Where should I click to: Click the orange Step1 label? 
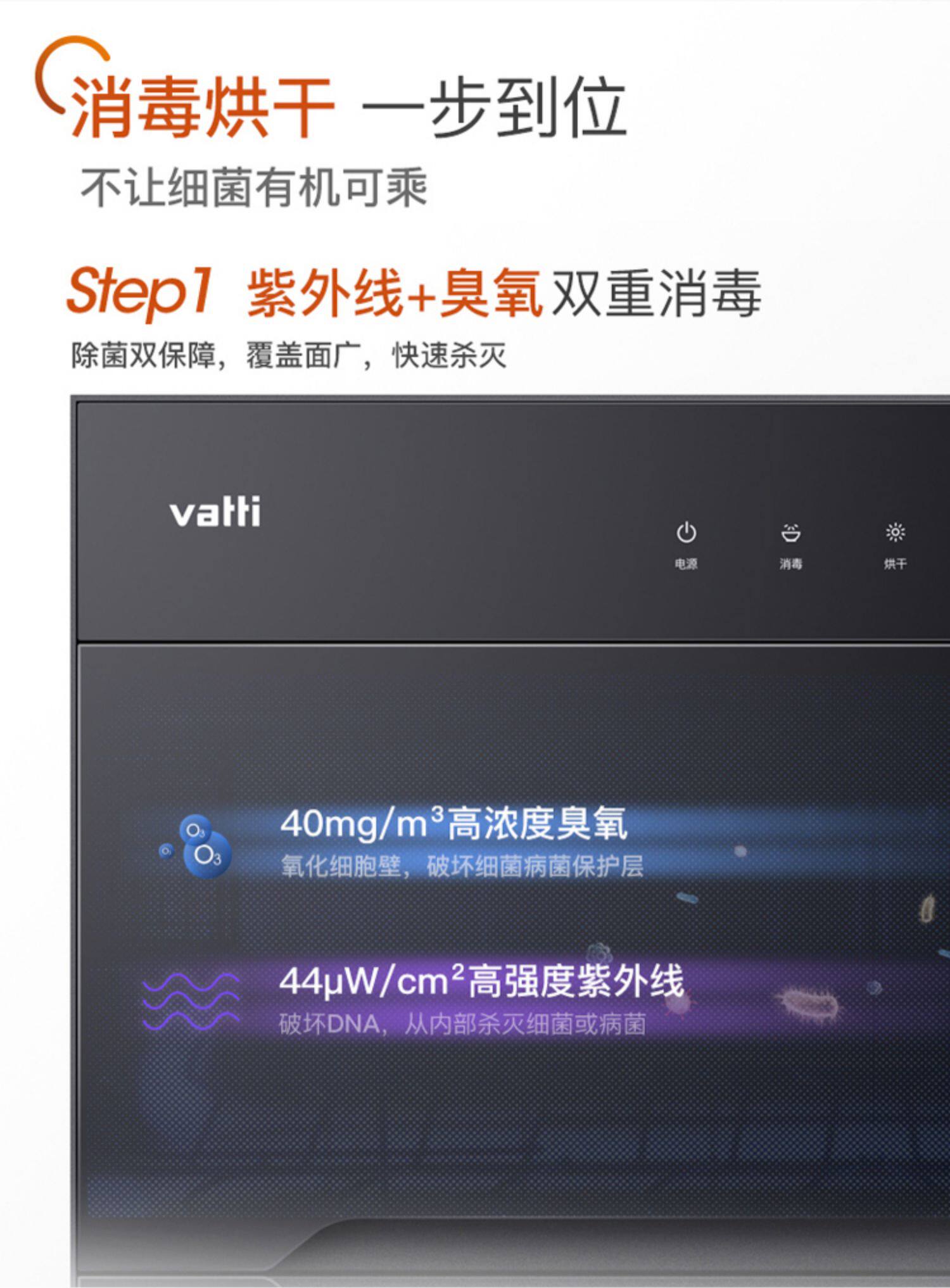(x=139, y=292)
